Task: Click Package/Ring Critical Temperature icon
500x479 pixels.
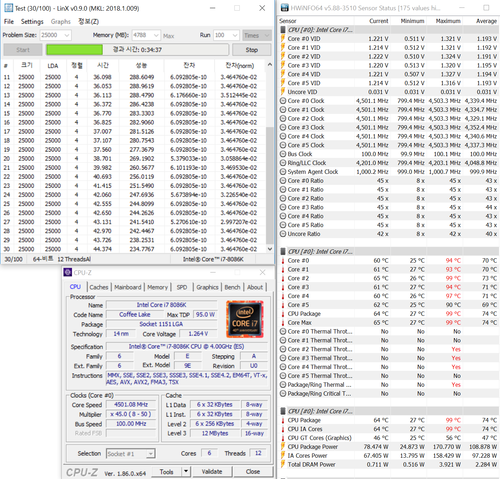Action: 283,393
